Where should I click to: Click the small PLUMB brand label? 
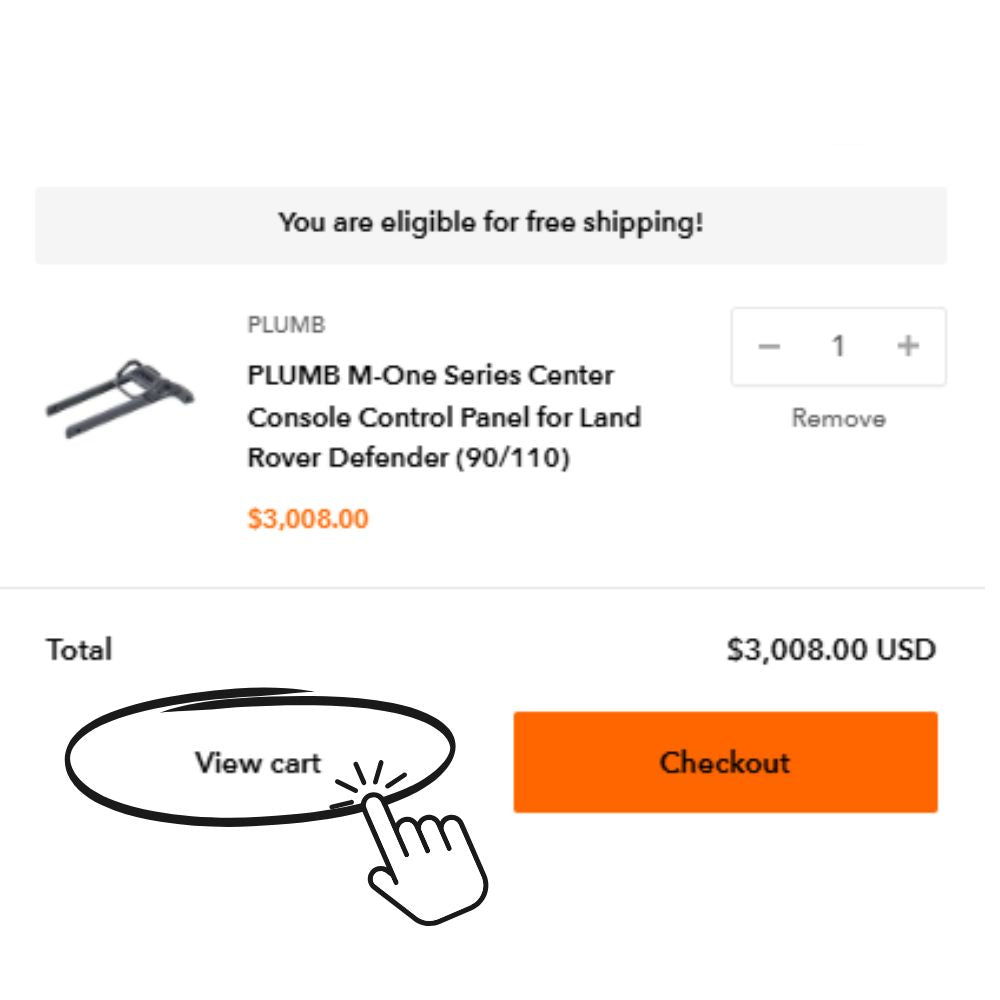(286, 325)
